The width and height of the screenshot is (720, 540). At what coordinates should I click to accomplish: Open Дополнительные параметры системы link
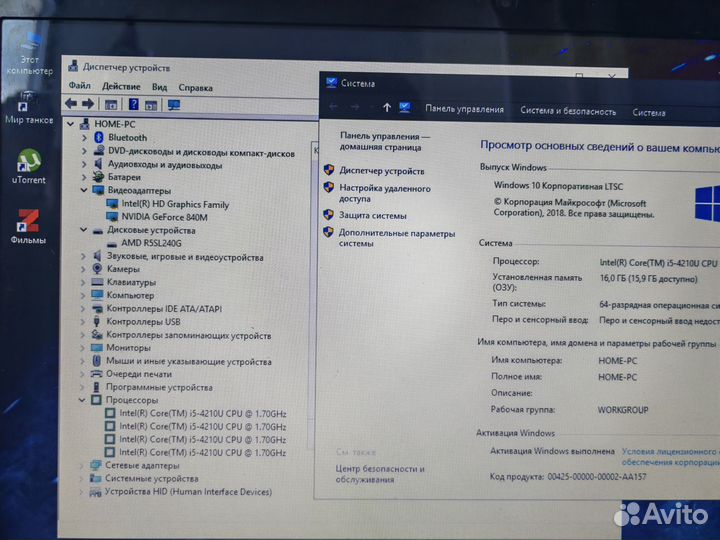pos(397,238)
